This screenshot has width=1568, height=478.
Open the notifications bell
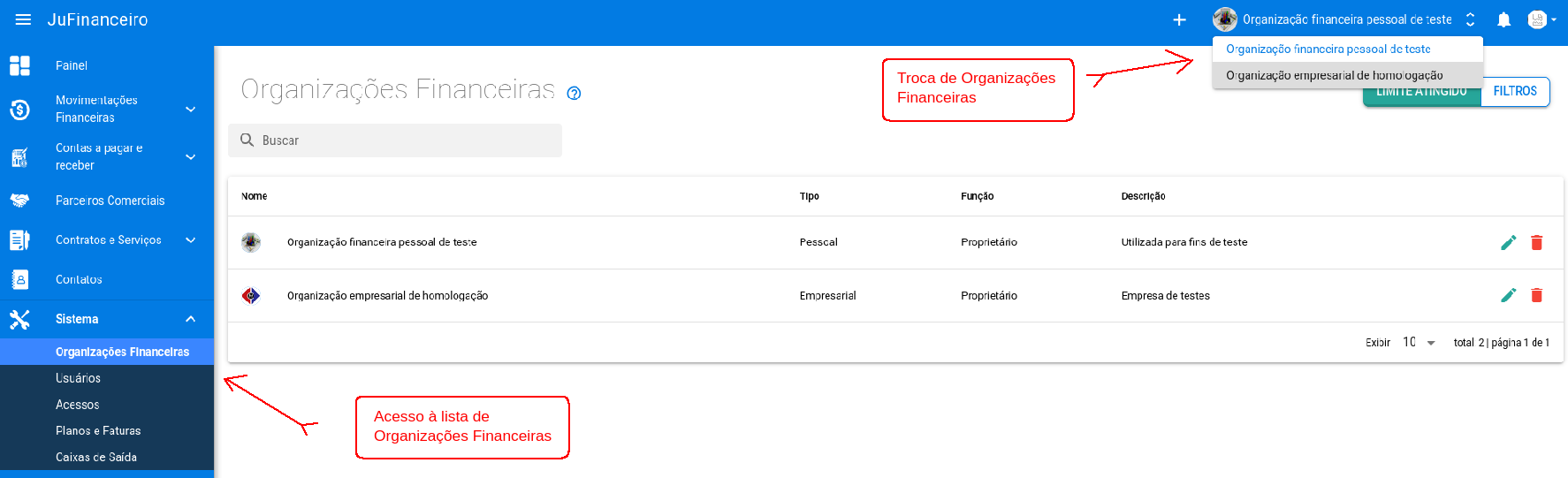pyautogui.click(x=1503, y=19)
